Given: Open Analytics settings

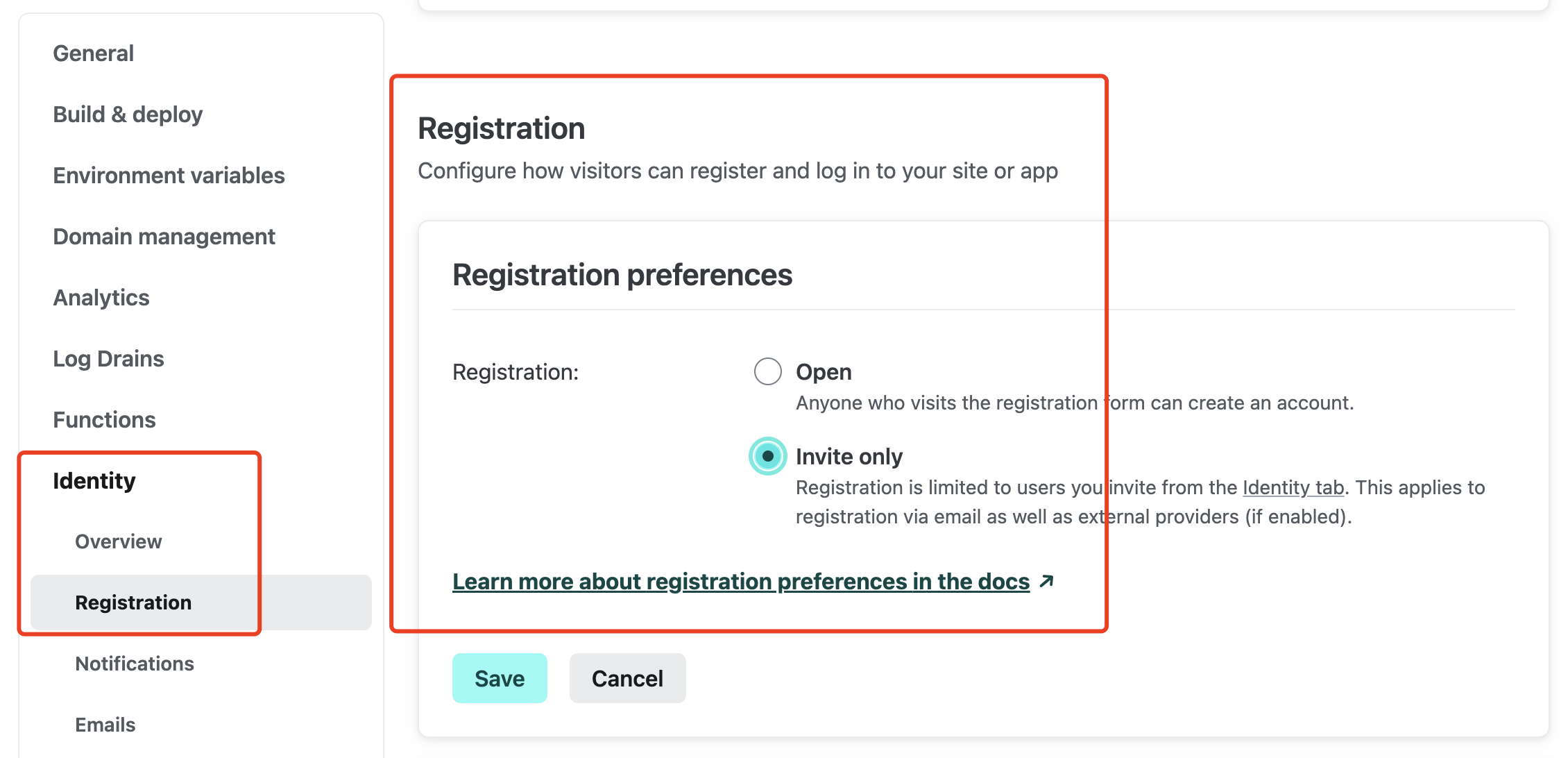Looking at the screenshot, I should click(x=101, y=298).
